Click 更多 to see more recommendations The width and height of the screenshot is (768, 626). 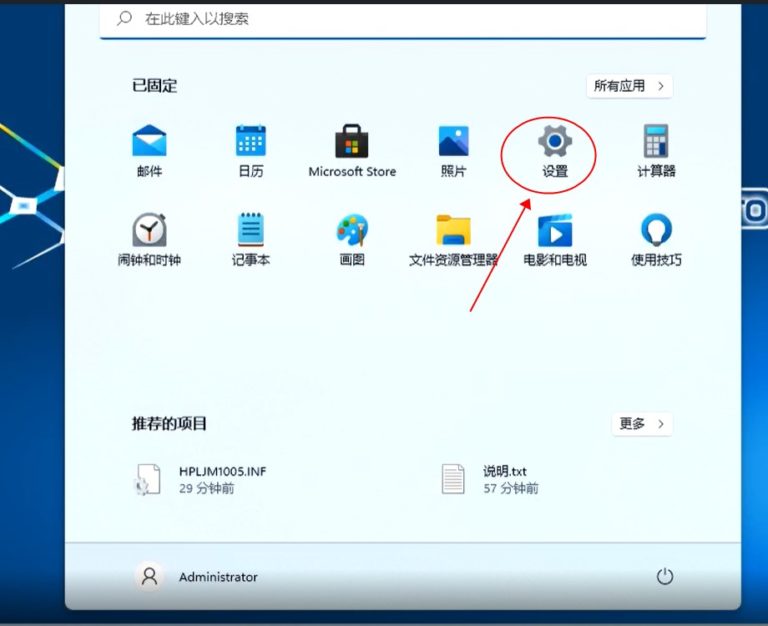pos(642,424)
